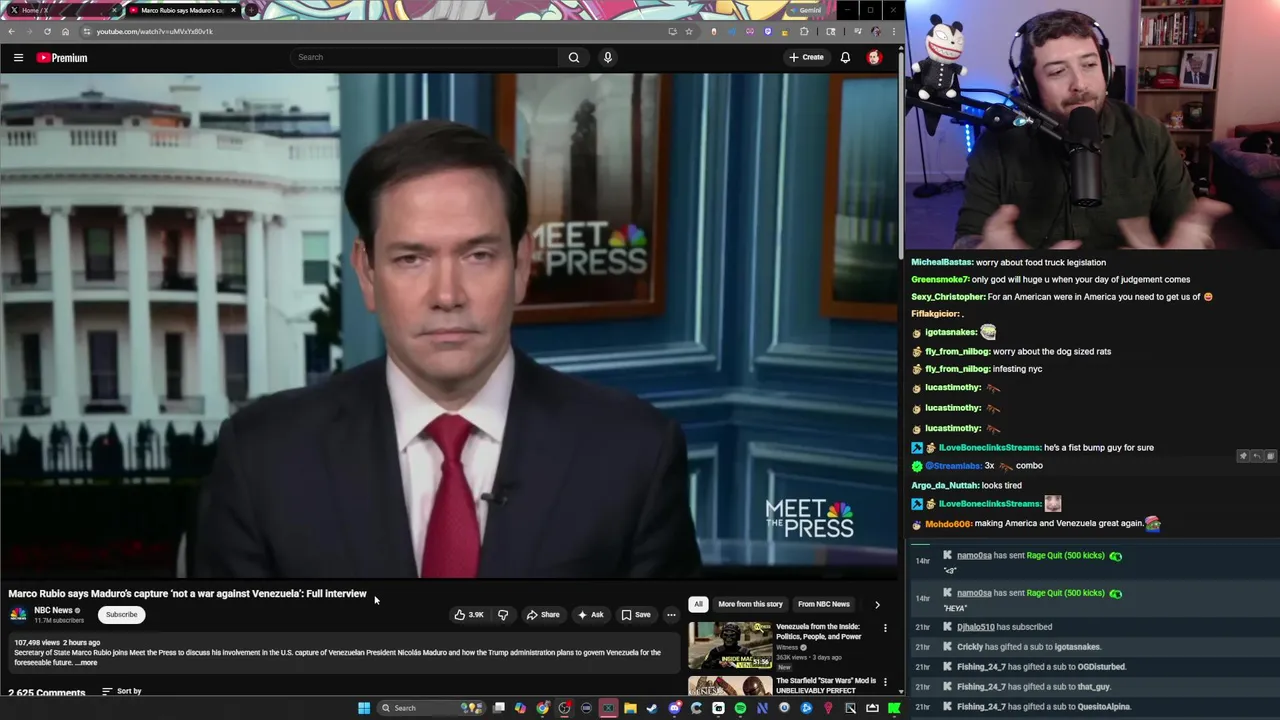Open Spotify from the taskbar
This screenshot has height=720, width=1280.
pos(740,708)
